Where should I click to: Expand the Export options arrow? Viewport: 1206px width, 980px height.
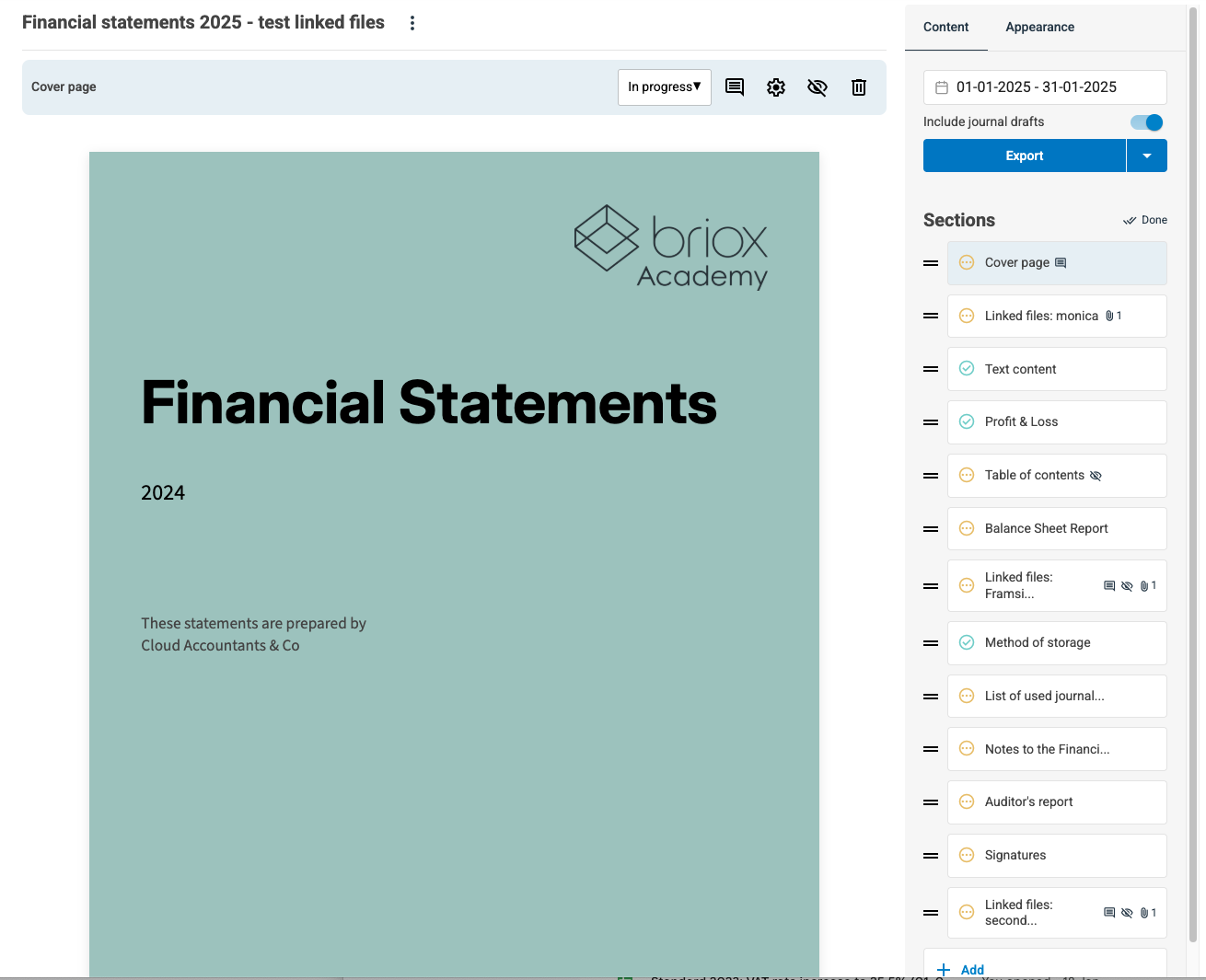pyautogui.click(x=1147, y=156)
